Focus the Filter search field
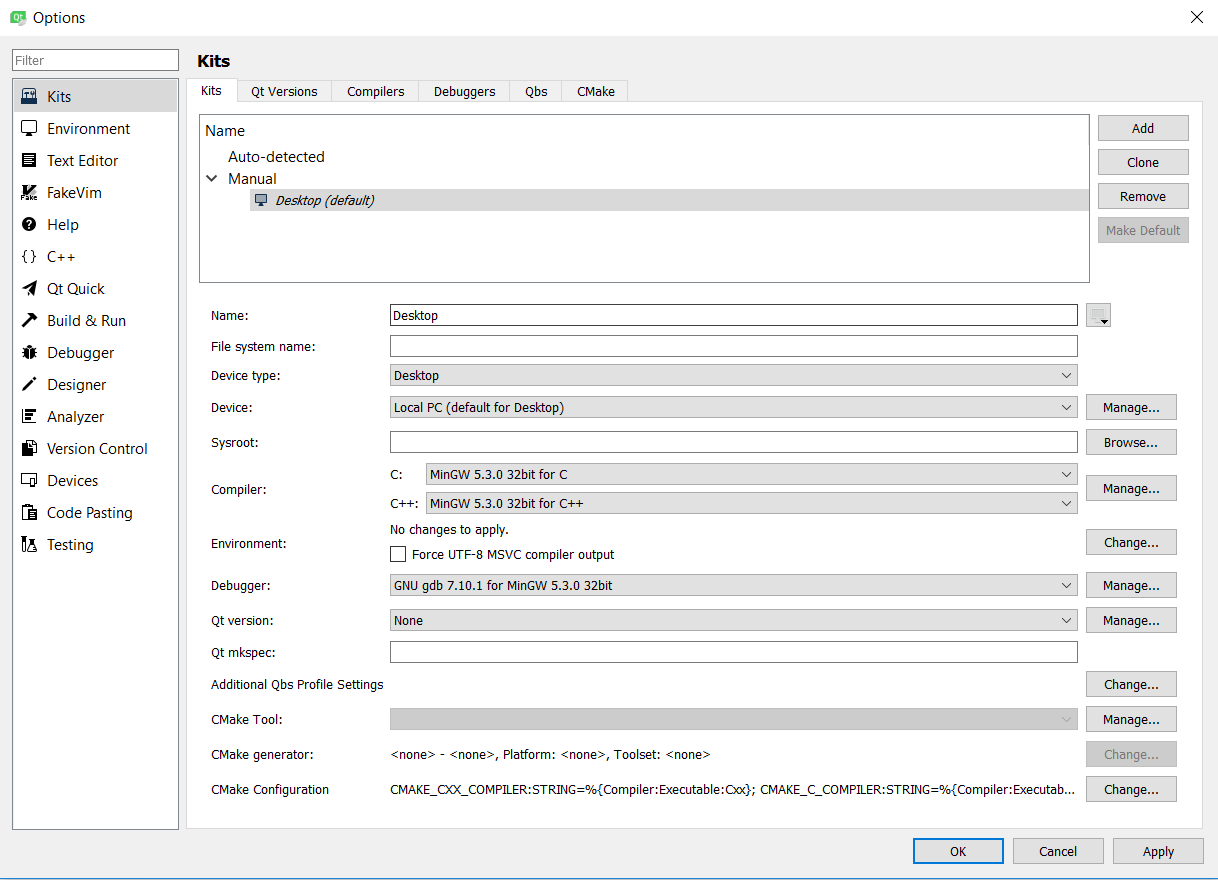Viewport: 1218px width, 880px height. (x=95, y=60)
